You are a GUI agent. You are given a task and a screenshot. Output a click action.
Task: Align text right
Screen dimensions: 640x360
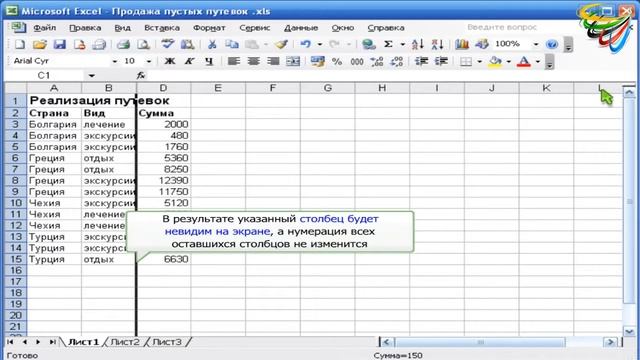click(273, 61)
